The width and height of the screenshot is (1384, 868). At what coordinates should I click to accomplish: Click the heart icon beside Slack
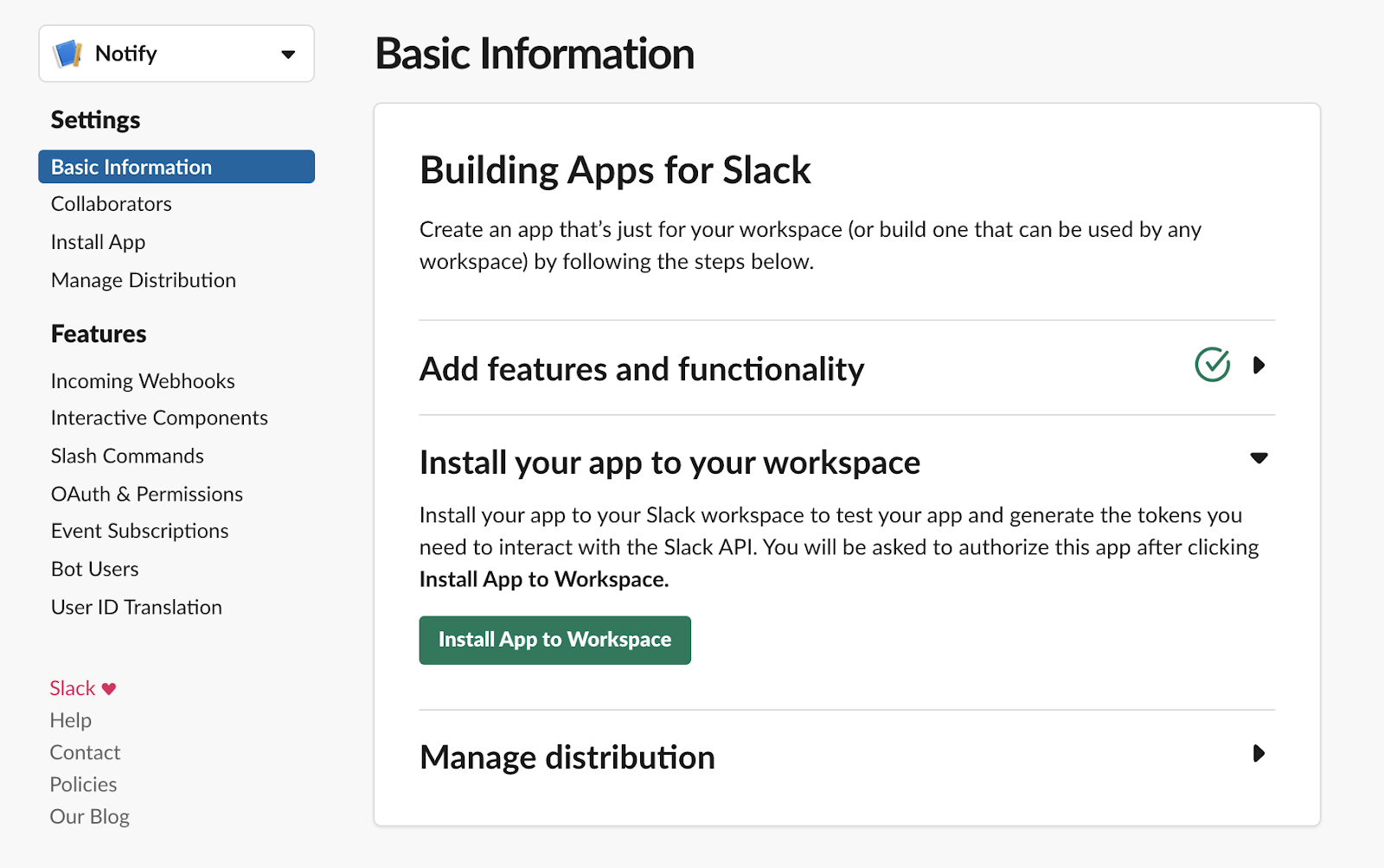[x=109, y=689]
